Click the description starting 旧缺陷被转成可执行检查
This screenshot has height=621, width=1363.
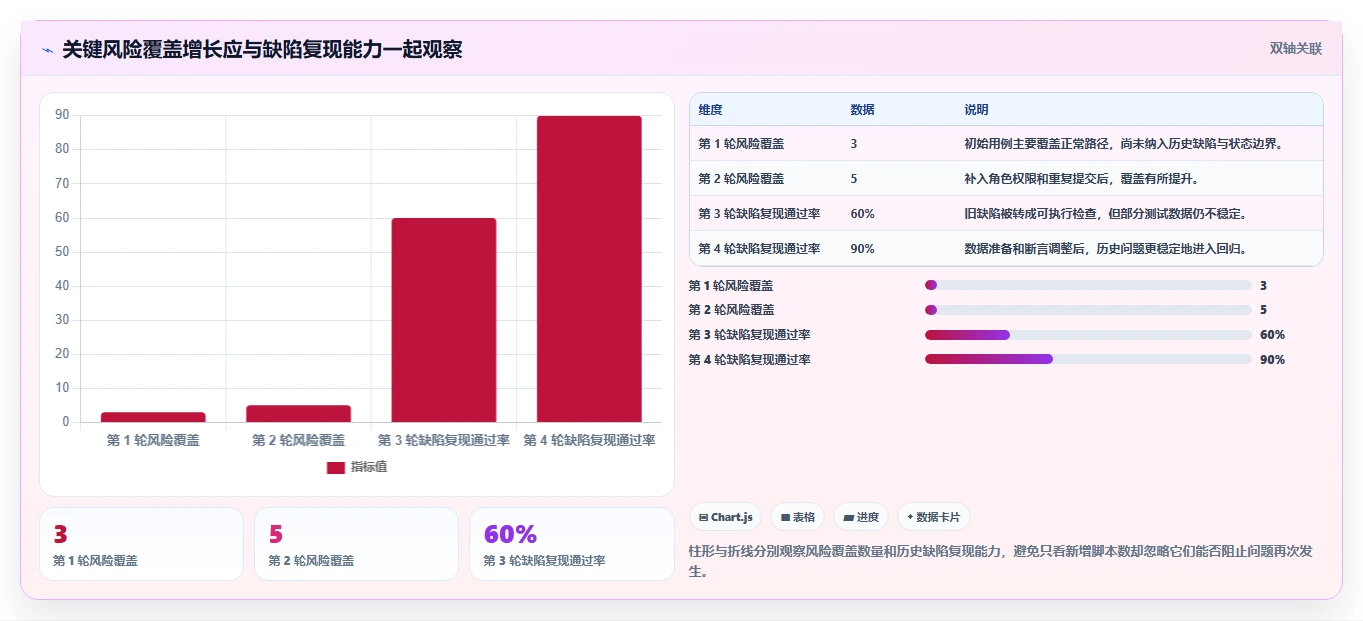1105,214
